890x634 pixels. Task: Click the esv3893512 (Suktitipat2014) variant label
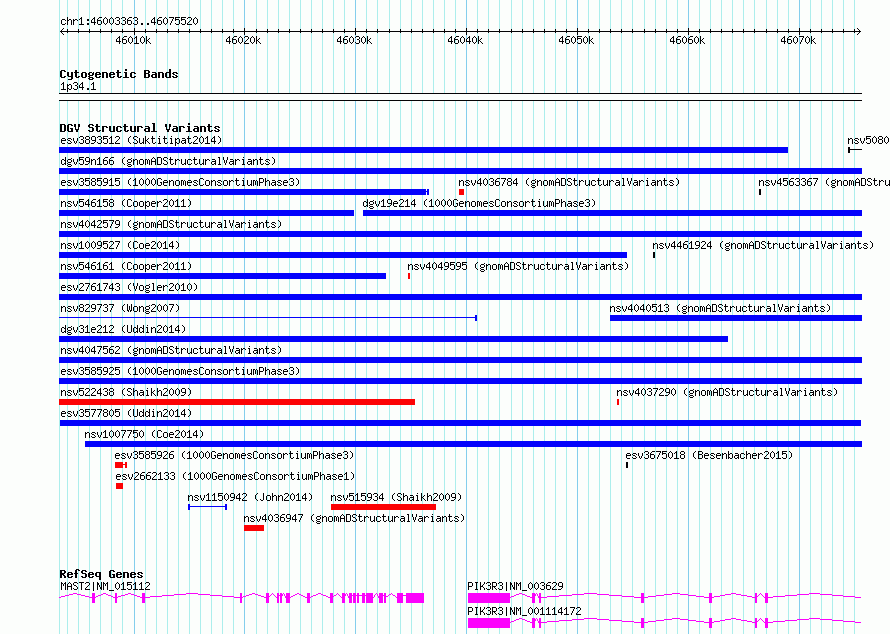[141, 140]
